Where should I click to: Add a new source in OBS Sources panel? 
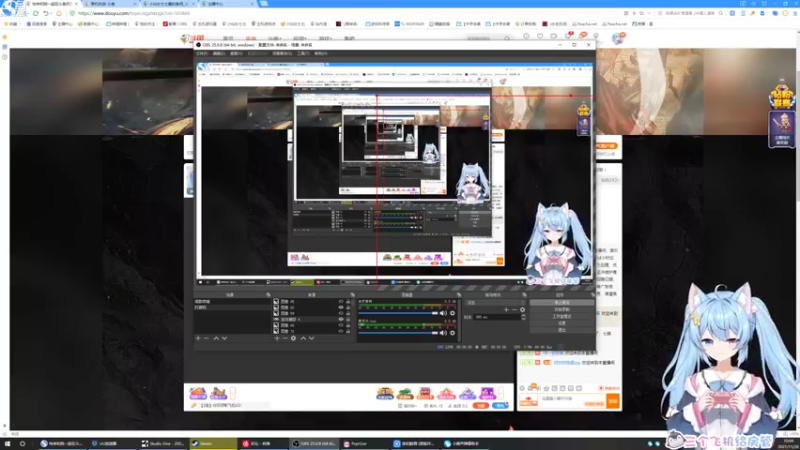point(277,338)
